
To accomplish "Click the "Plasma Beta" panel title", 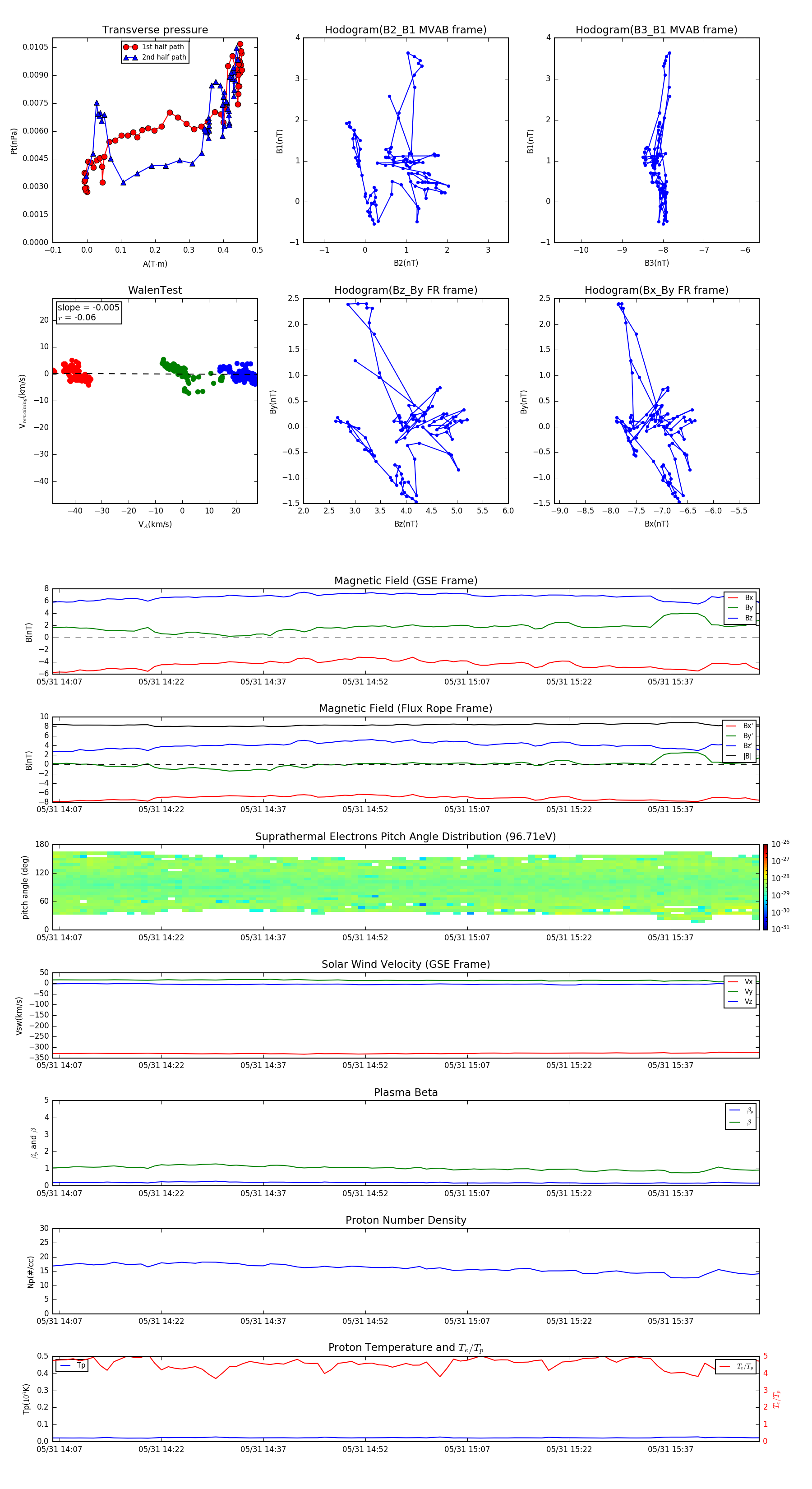I will [406, 1092].
